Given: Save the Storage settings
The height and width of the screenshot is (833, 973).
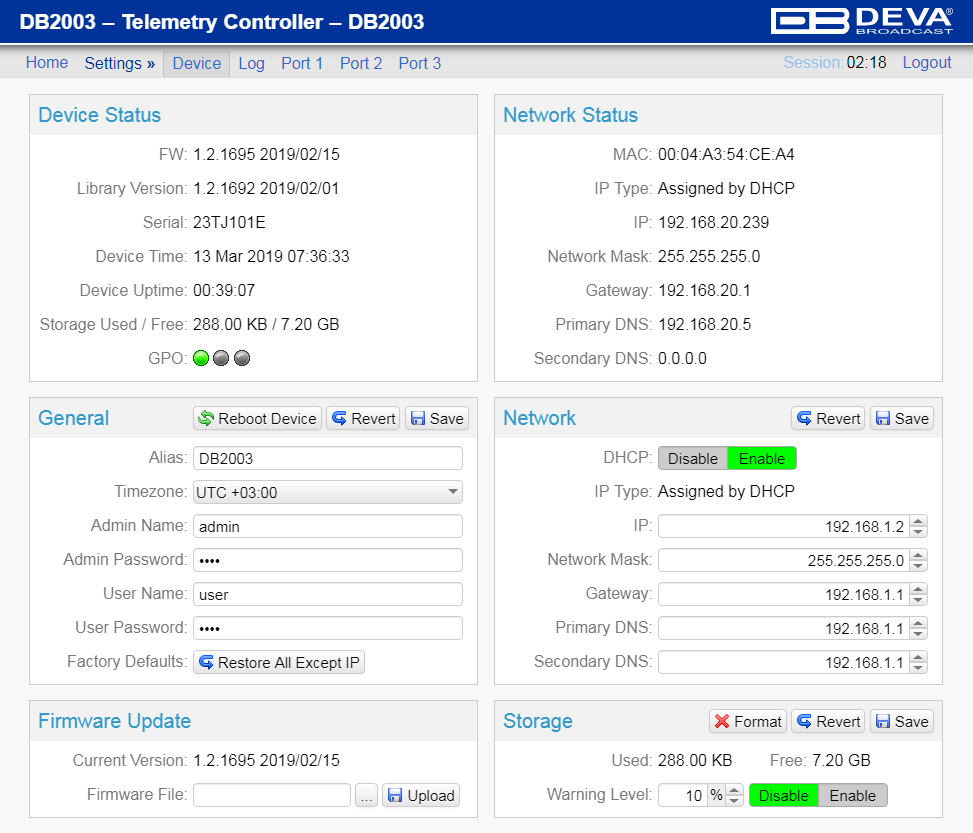Looking at the screenshot, I should click(902, 721).
